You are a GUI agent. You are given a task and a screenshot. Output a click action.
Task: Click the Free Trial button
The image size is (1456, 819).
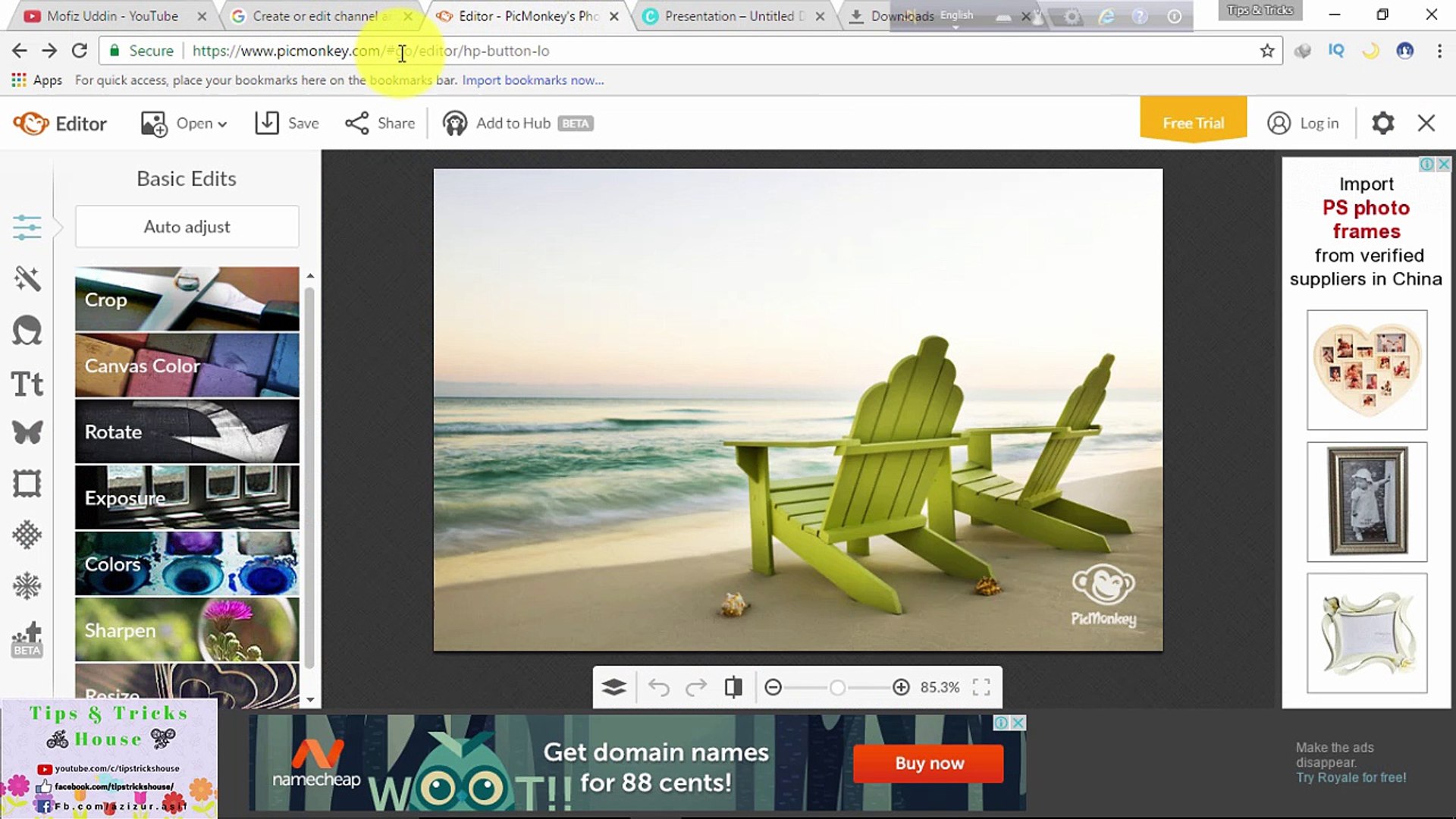tap(1193, 123)
